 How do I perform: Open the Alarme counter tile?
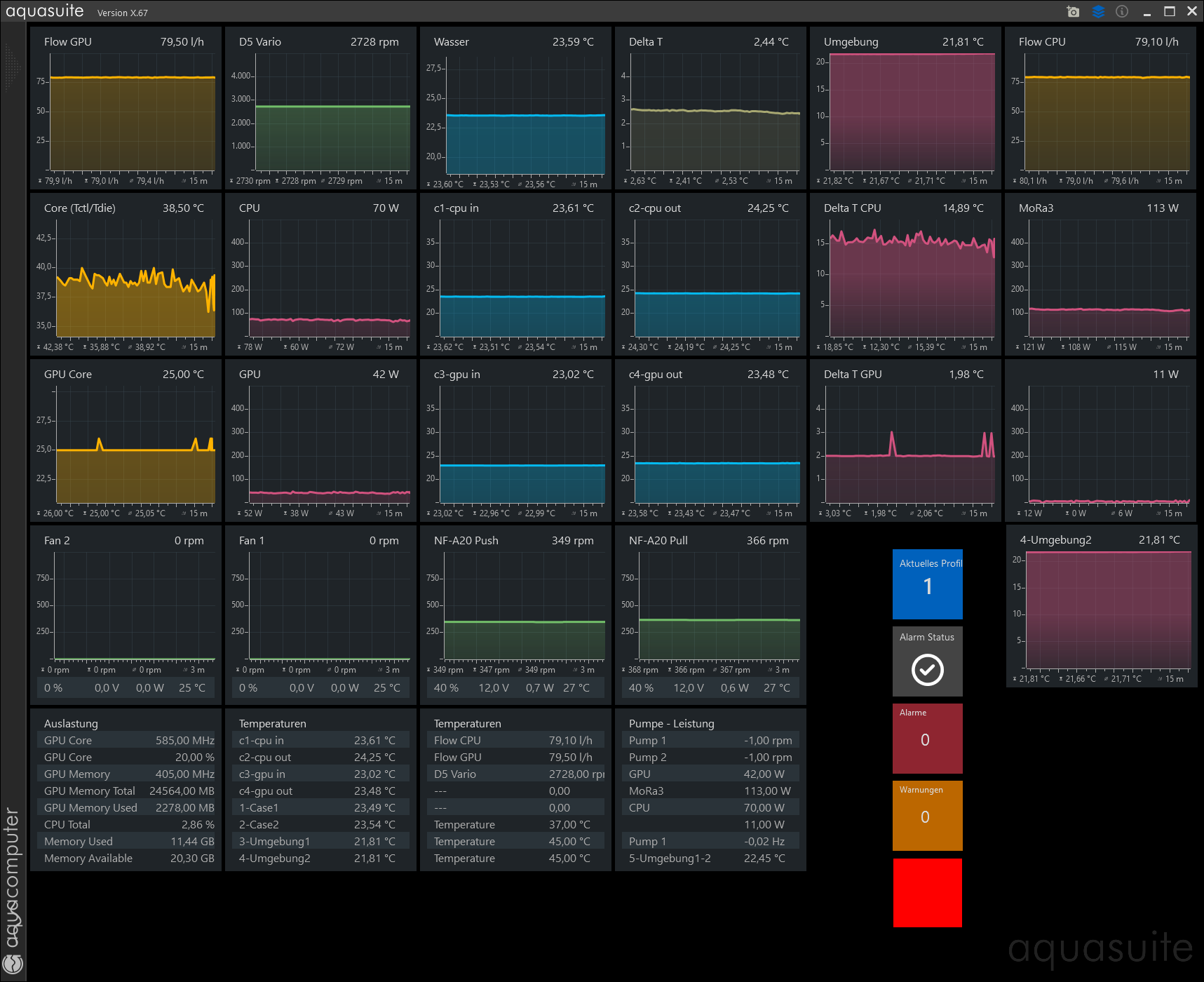928,739
